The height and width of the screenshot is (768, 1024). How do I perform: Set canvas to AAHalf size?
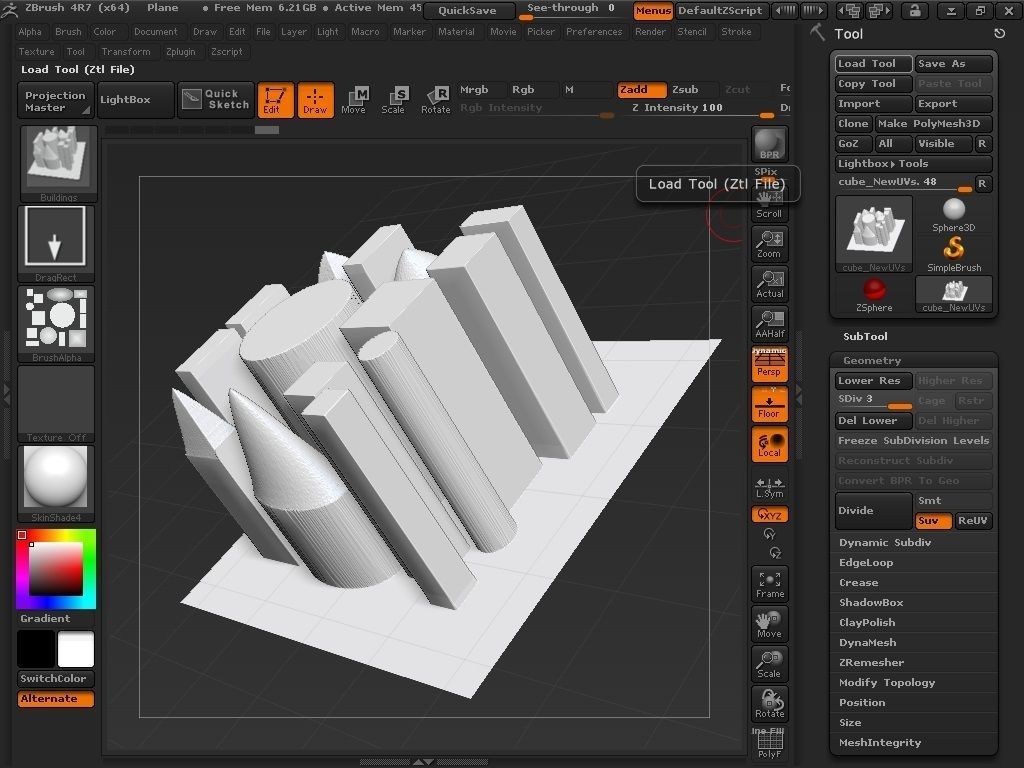tap(769, 323)
